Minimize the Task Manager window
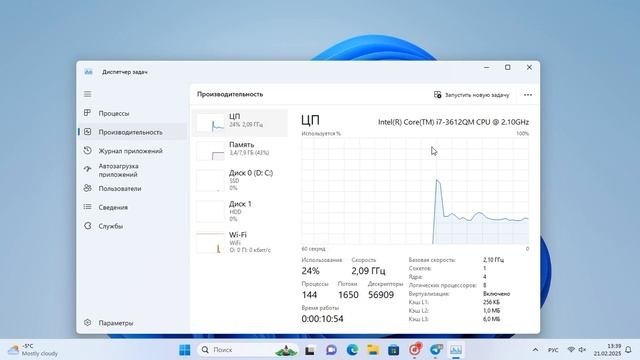 [x=487, y=67]
